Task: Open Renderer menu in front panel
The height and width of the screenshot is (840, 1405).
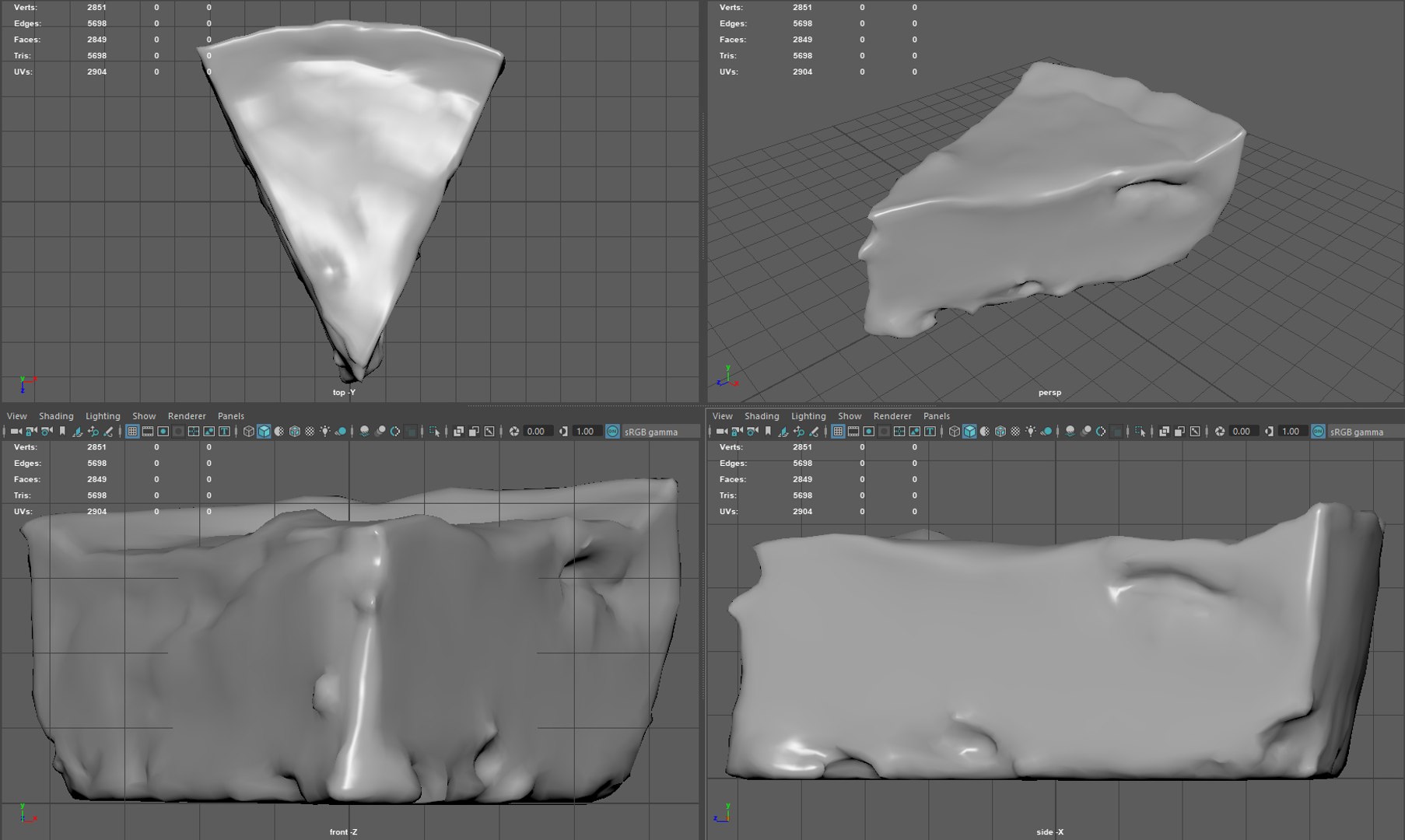Action: tap(187, 416)
